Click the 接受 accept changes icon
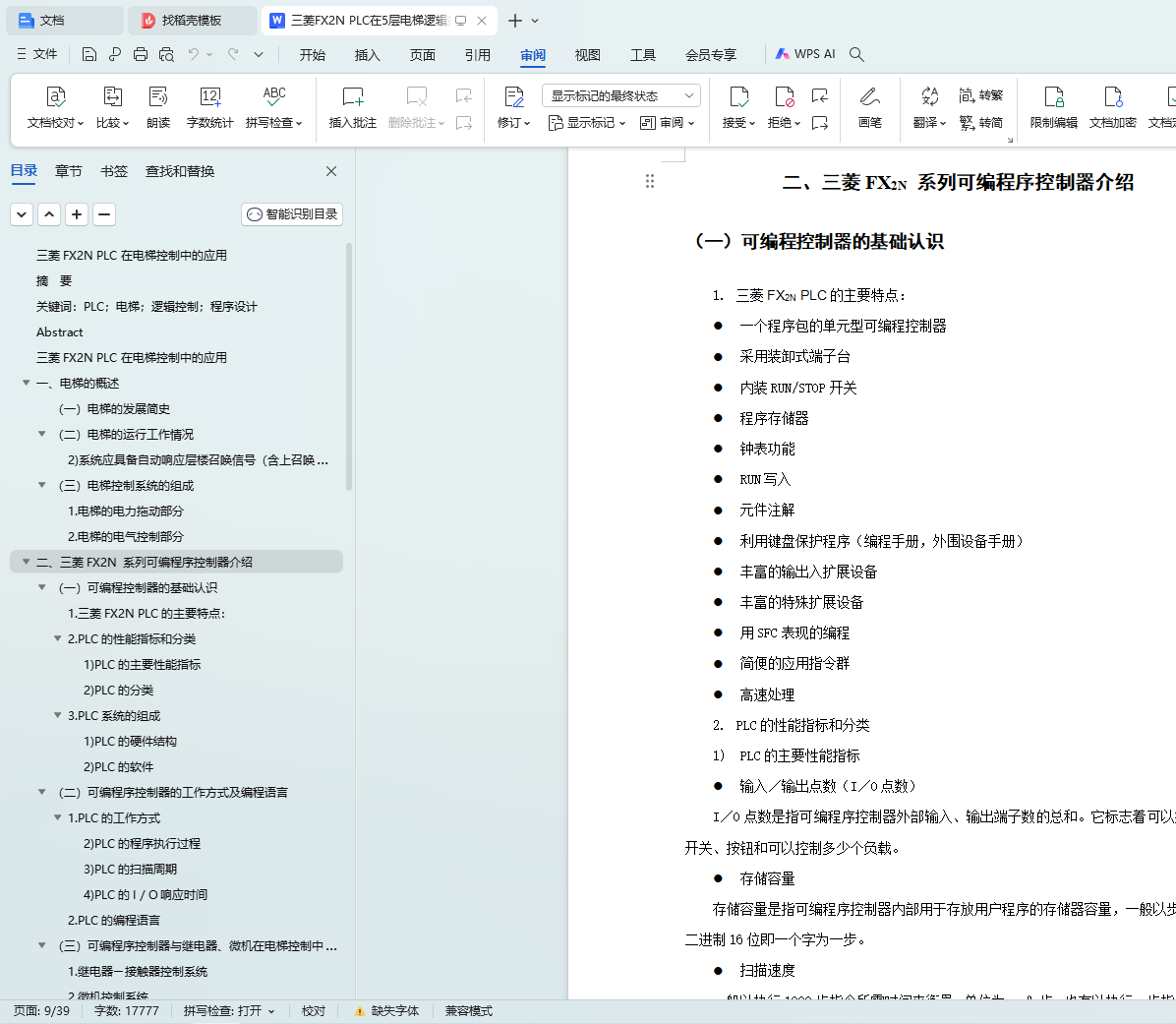1176x1024 pixels. pos(738,97)
